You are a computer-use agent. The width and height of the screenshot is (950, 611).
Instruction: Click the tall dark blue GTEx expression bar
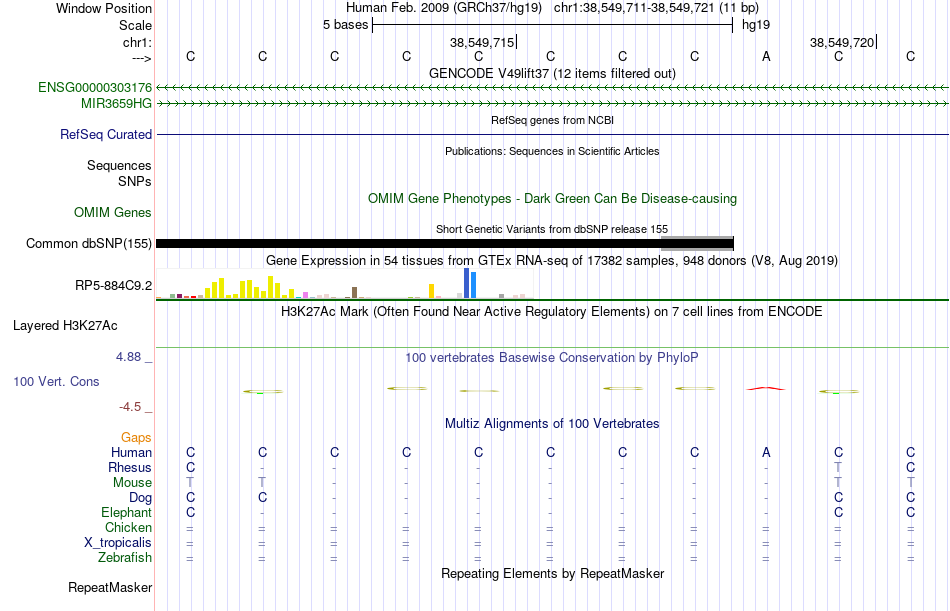click(x=467, y=283)
